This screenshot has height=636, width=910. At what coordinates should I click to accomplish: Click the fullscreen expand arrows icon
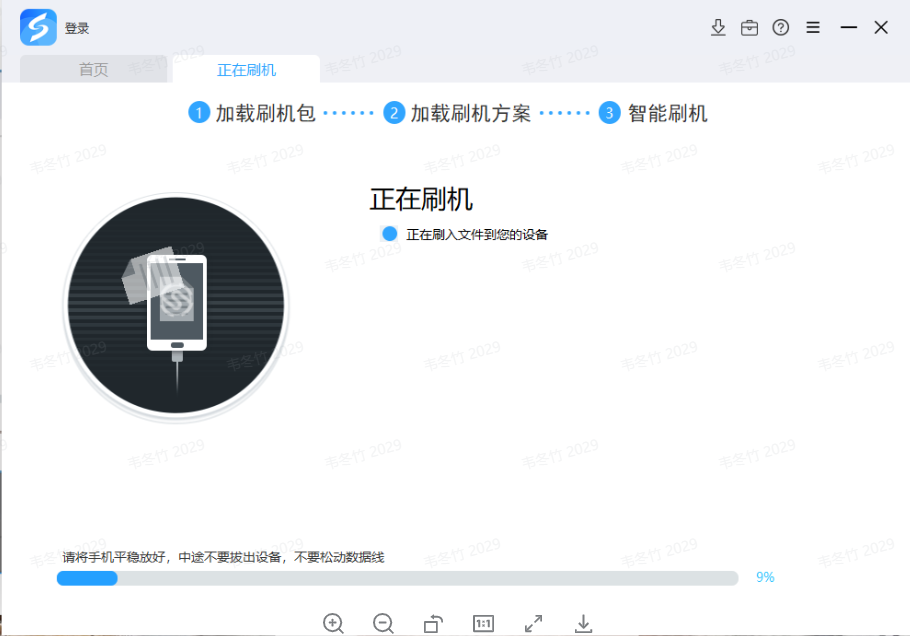533,623
